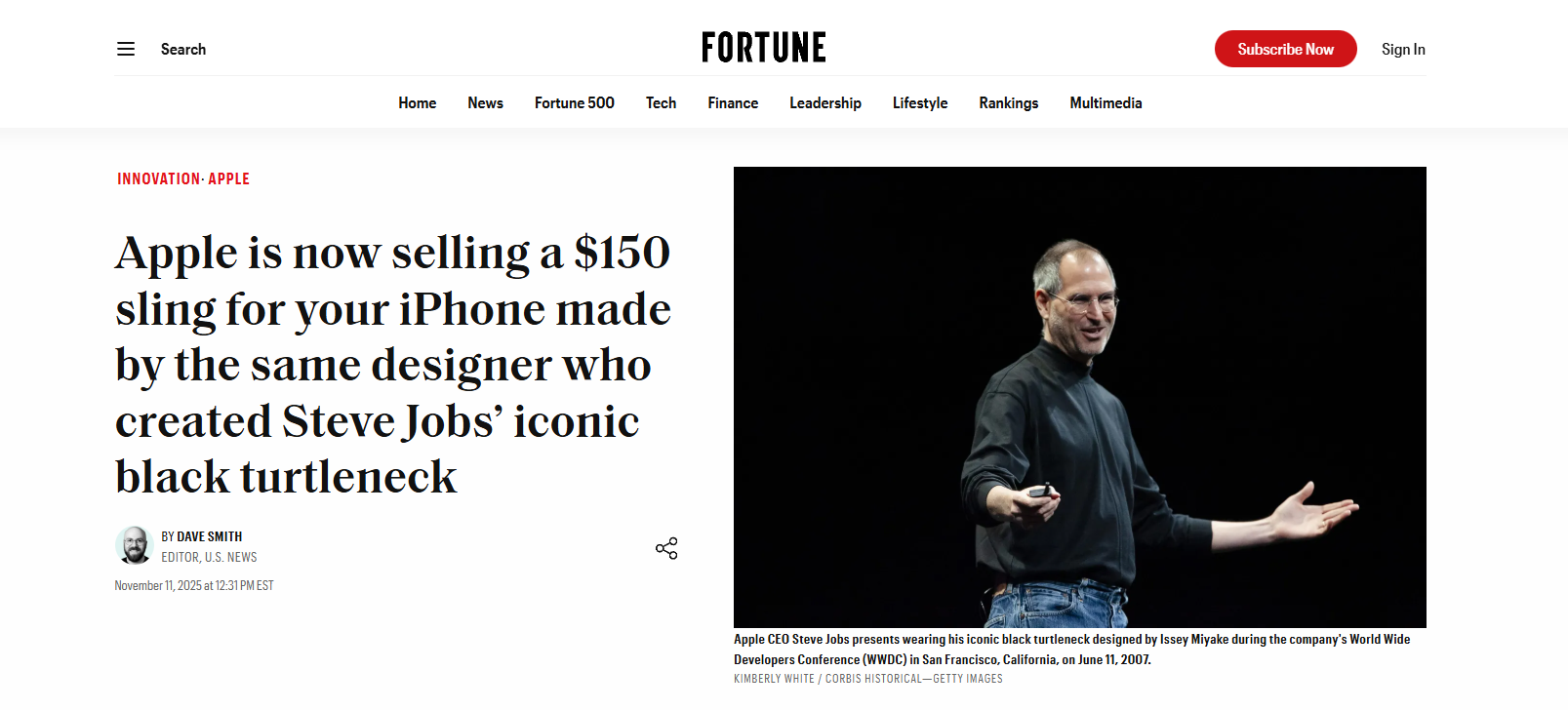Go to Rankings
This screenshot has height=710, width=1568.
1008,102
